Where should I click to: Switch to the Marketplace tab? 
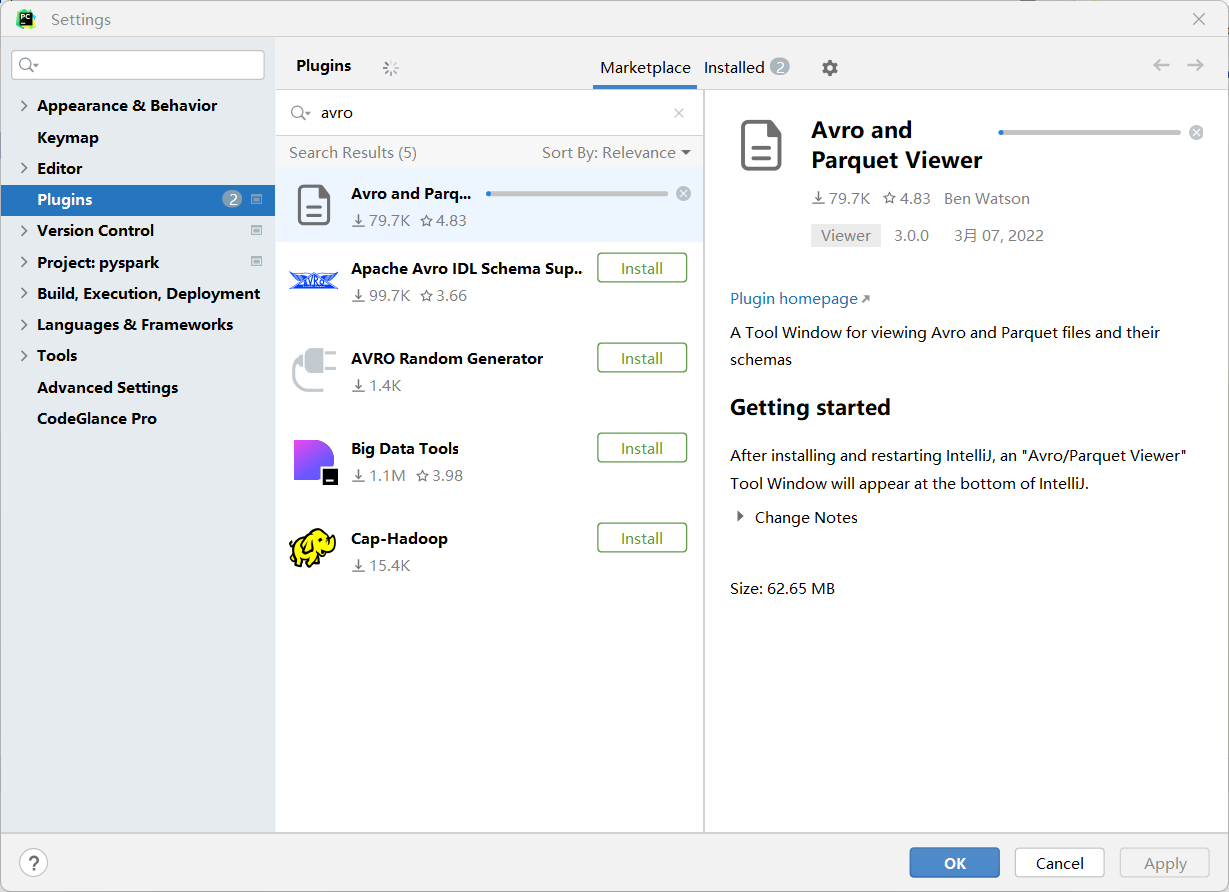[645, 68]
